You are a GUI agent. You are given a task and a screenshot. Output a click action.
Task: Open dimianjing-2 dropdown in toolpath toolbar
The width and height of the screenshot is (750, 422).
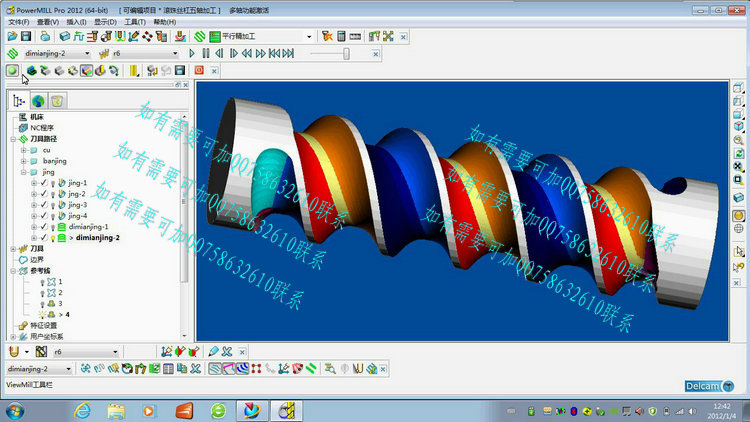[x=68, y=369]
